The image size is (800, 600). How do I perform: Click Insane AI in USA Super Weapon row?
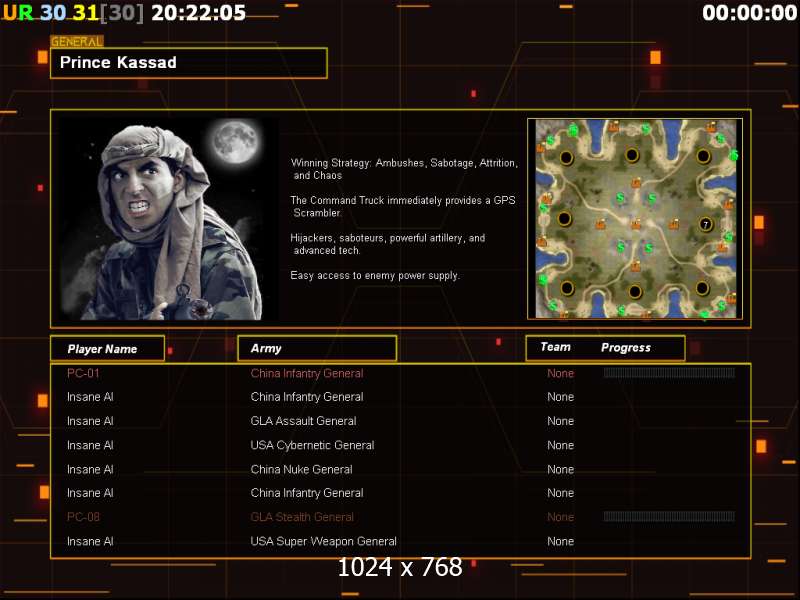[90, 541]
